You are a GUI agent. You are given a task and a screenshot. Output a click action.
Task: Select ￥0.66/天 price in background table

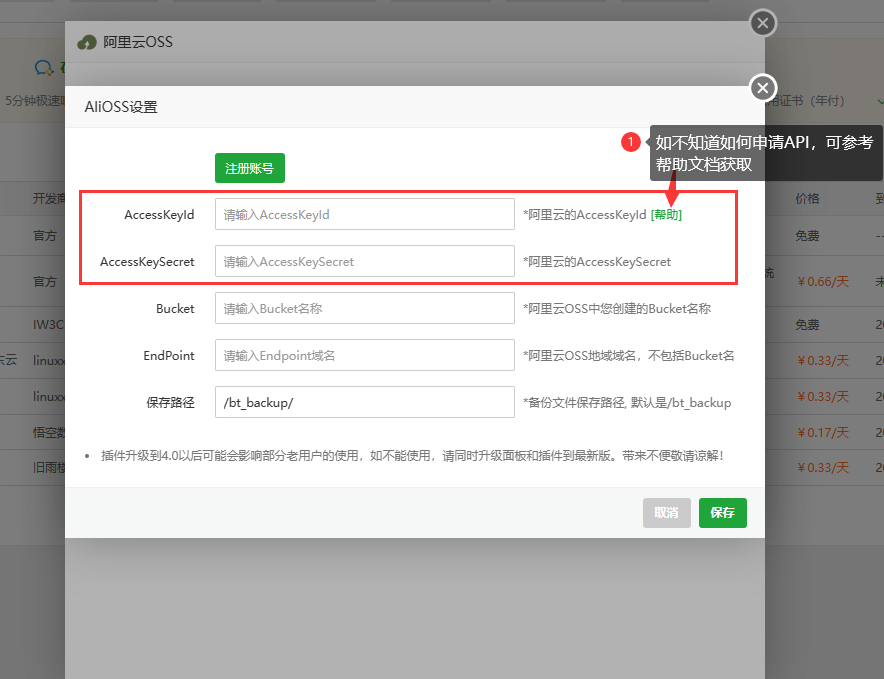coord(823,281)
